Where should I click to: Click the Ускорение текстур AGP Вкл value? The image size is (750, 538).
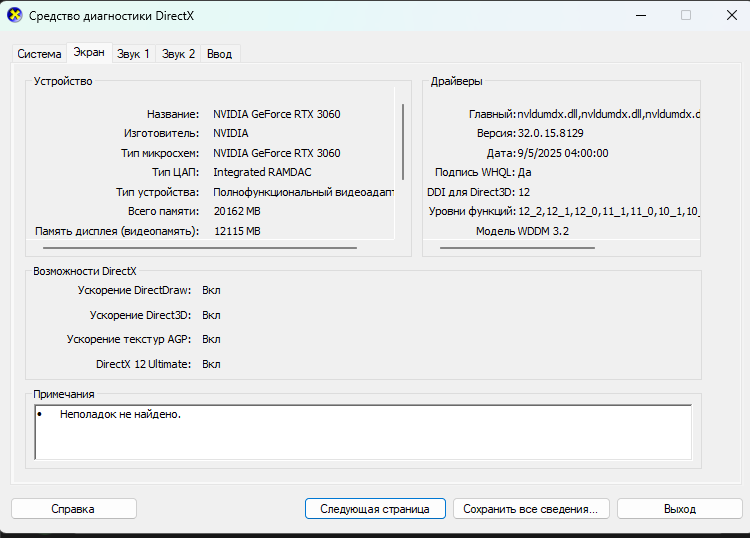pyautogui.click(x=211, y=340)
